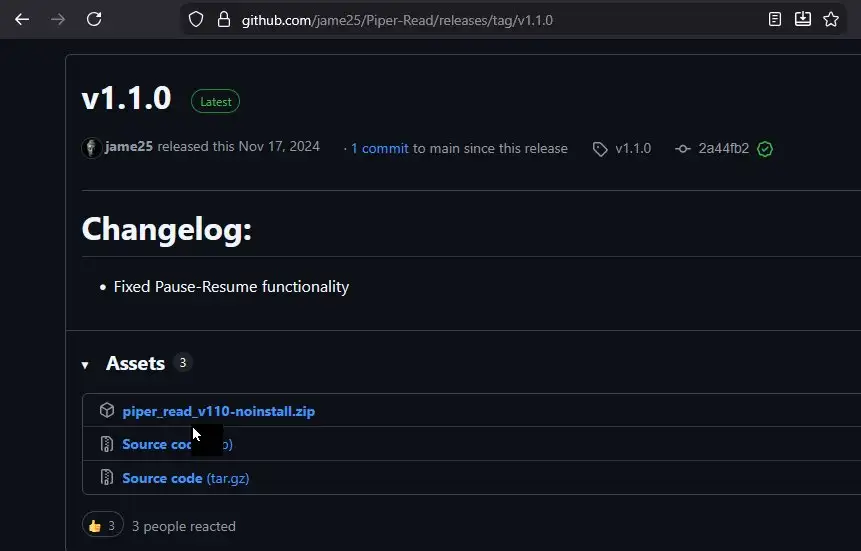
Task: Collapse the Assets section triangle
Action: coord(85,365)
